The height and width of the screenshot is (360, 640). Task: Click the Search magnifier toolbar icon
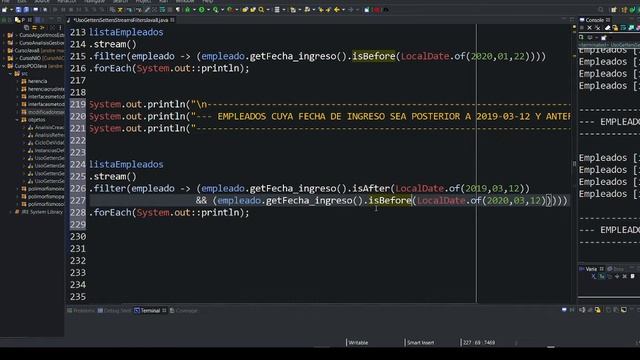click(x=261, y=9)
